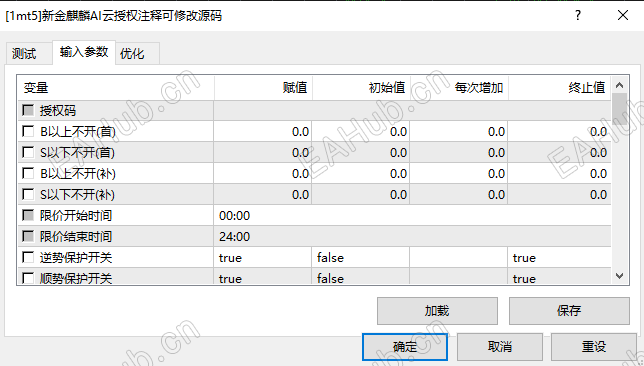The width and height of the screenshot is (644, 366).
Task: Select 初始值 cell of S以下不开(补)
Action: 361,194
